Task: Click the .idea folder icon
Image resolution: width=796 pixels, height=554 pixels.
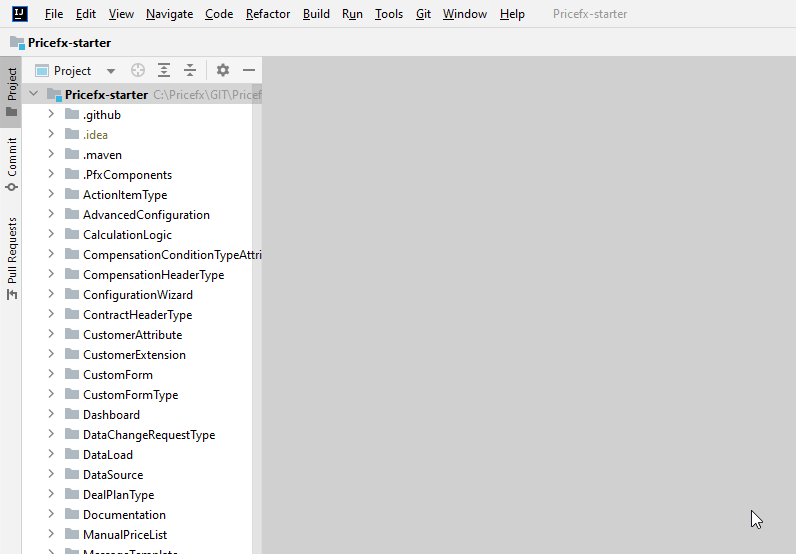Action: point(72,134)
